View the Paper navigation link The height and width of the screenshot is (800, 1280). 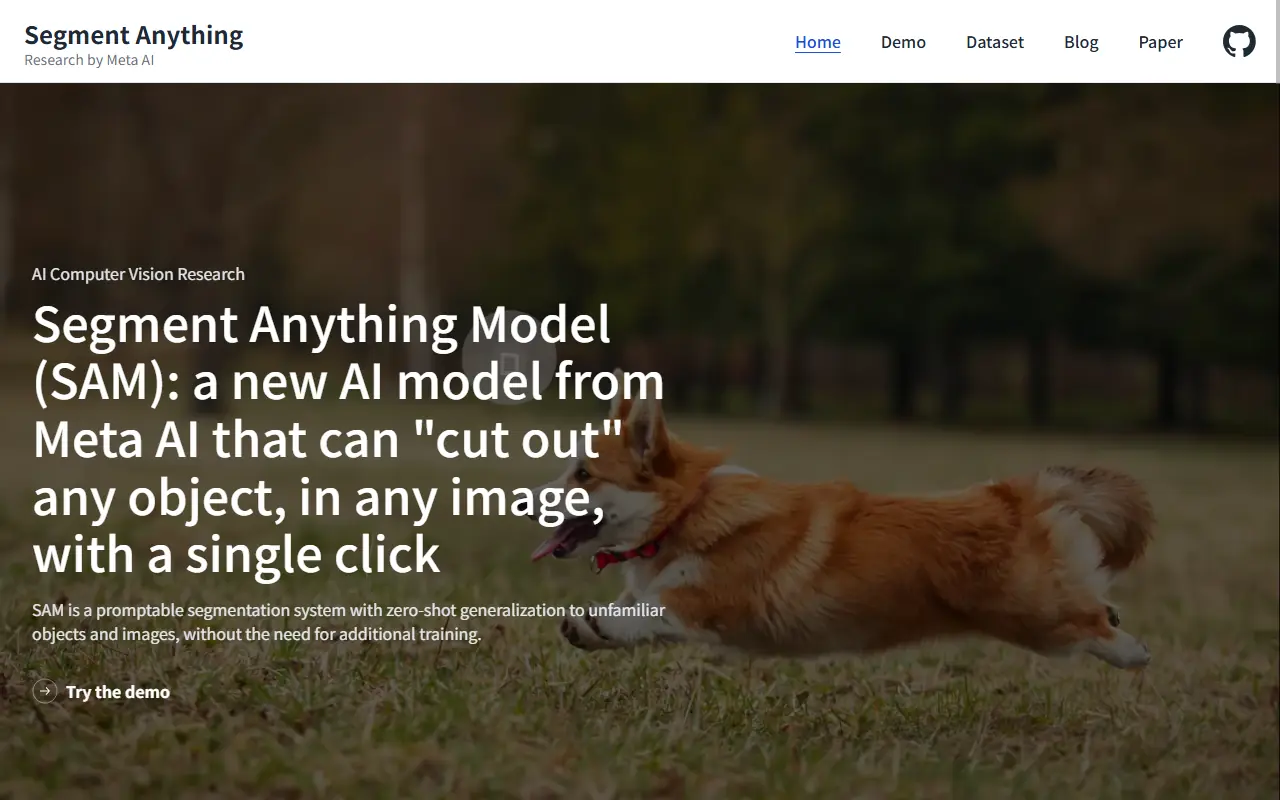(1160, 42)
